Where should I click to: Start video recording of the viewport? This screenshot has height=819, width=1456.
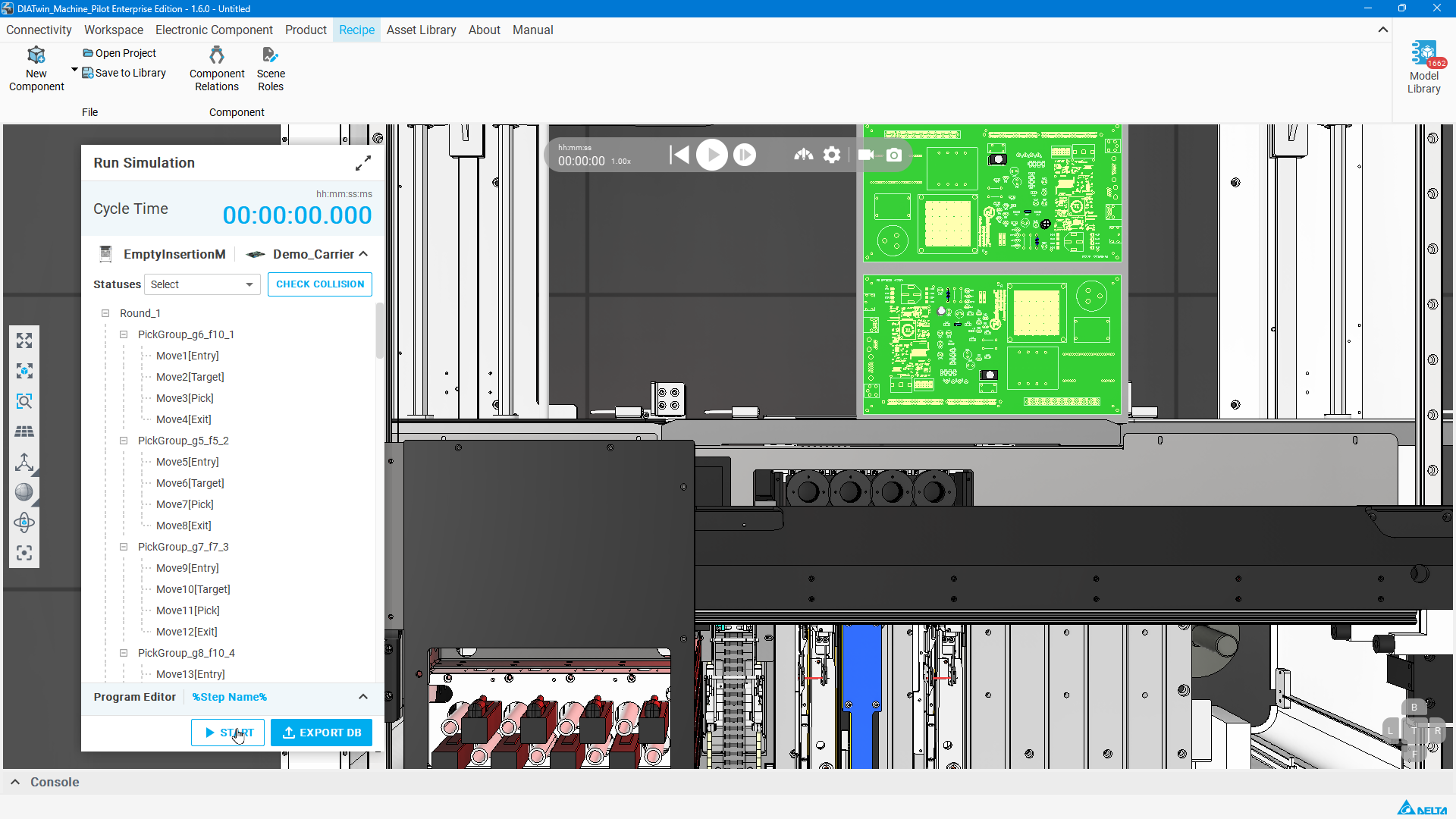click(x=865, y=155)
